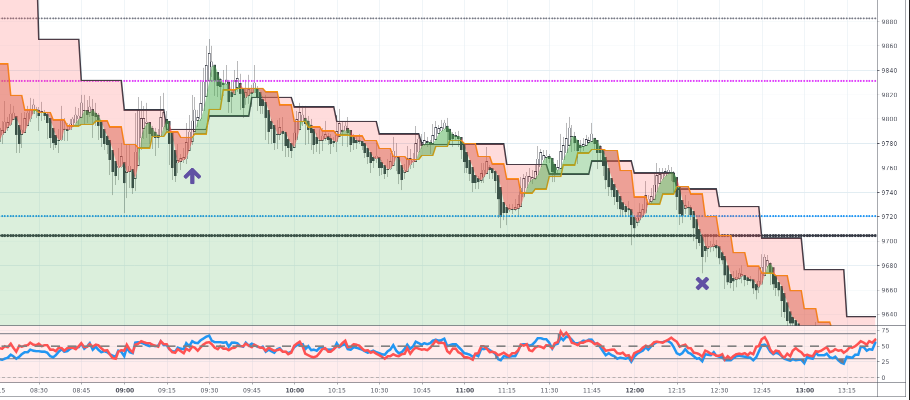The image size is (910, 400).
Task: Click the oscillator 25 scale label
Action: (885, 362)
